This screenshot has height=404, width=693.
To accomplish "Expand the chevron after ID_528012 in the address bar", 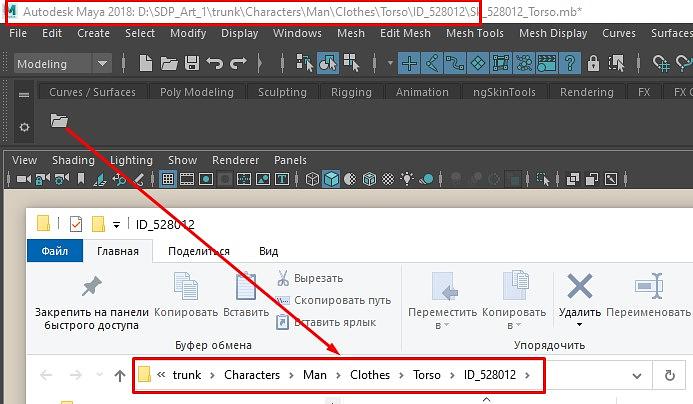I will point(527,375).
